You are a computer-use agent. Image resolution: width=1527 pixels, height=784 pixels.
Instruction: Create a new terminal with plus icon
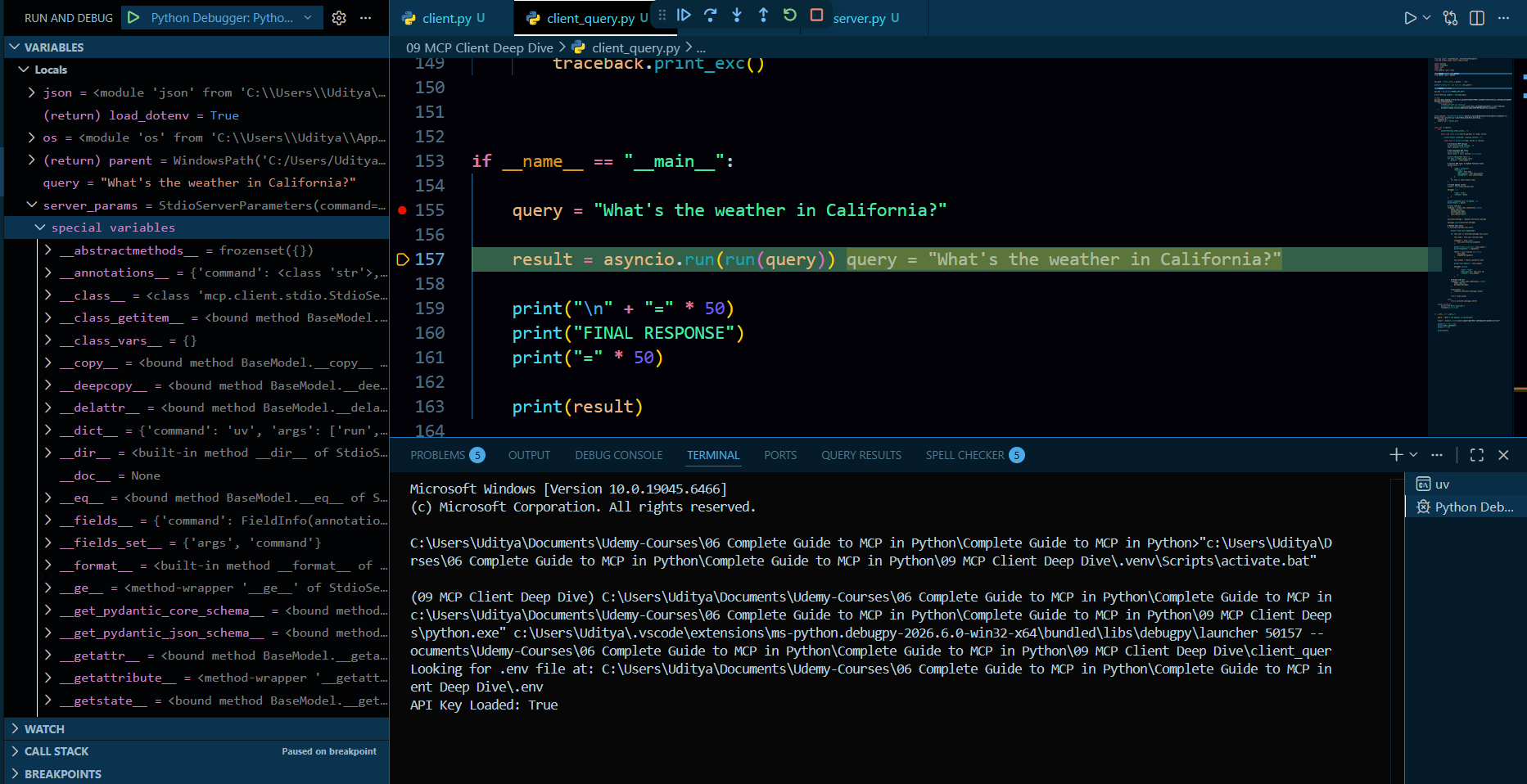click(x=1397, y=455)
